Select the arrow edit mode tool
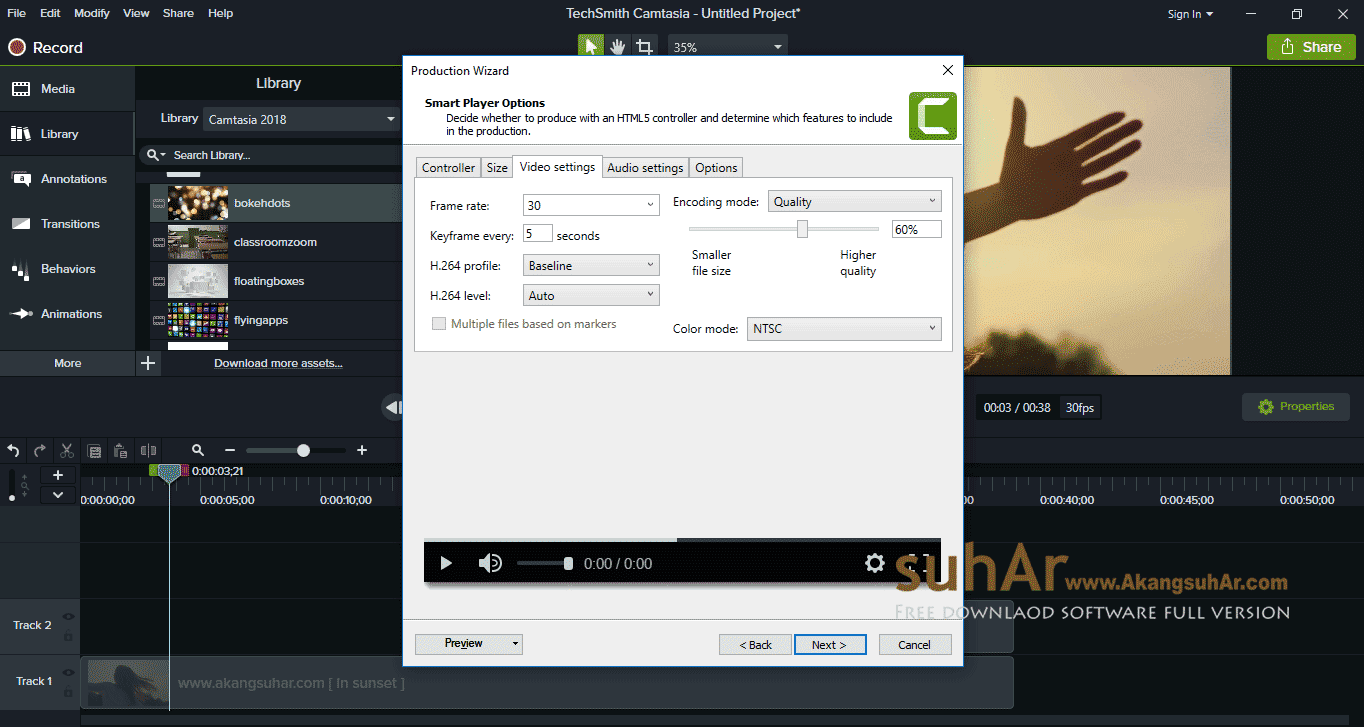1364x727 pixels. point(591,47)
